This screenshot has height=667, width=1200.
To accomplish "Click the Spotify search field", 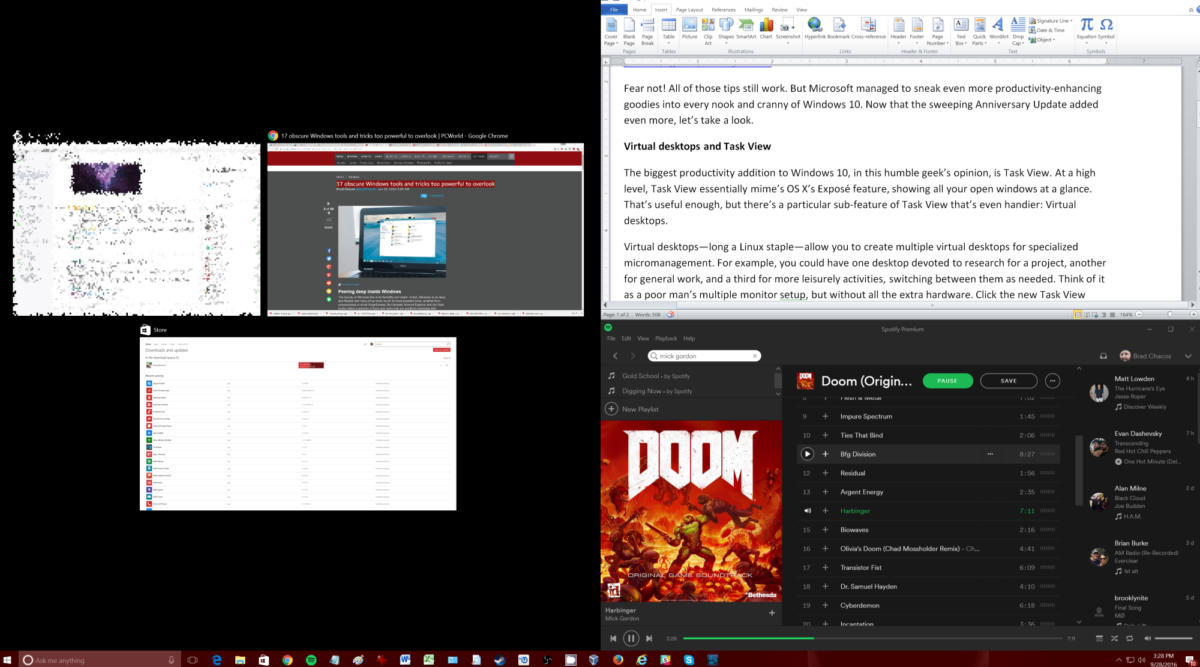I will [704, 356].
